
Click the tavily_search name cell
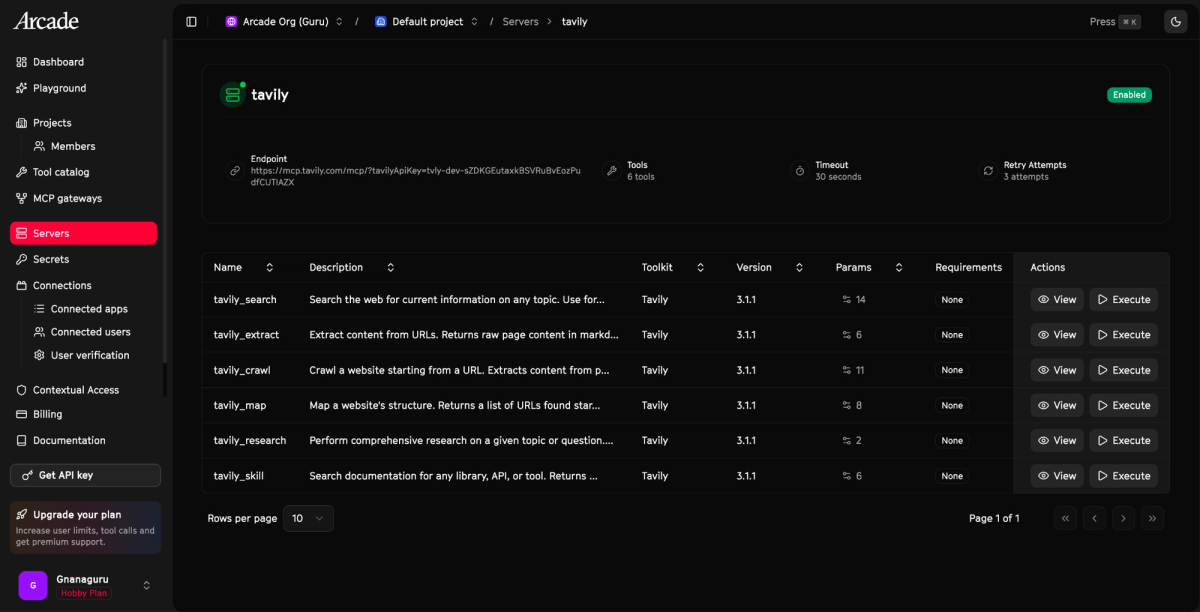pyautogui.click(x=245, y=299)
